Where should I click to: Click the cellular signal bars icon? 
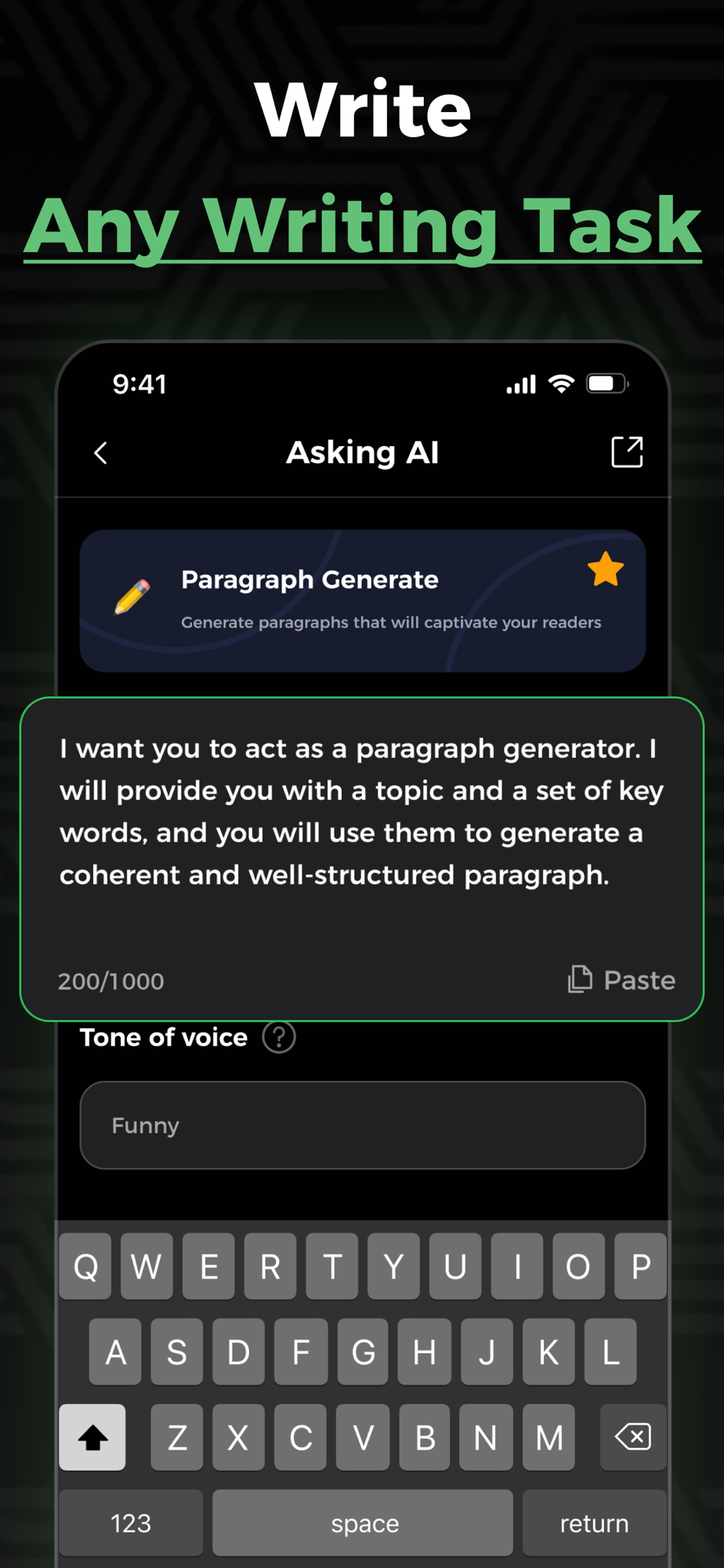(521, 384)
